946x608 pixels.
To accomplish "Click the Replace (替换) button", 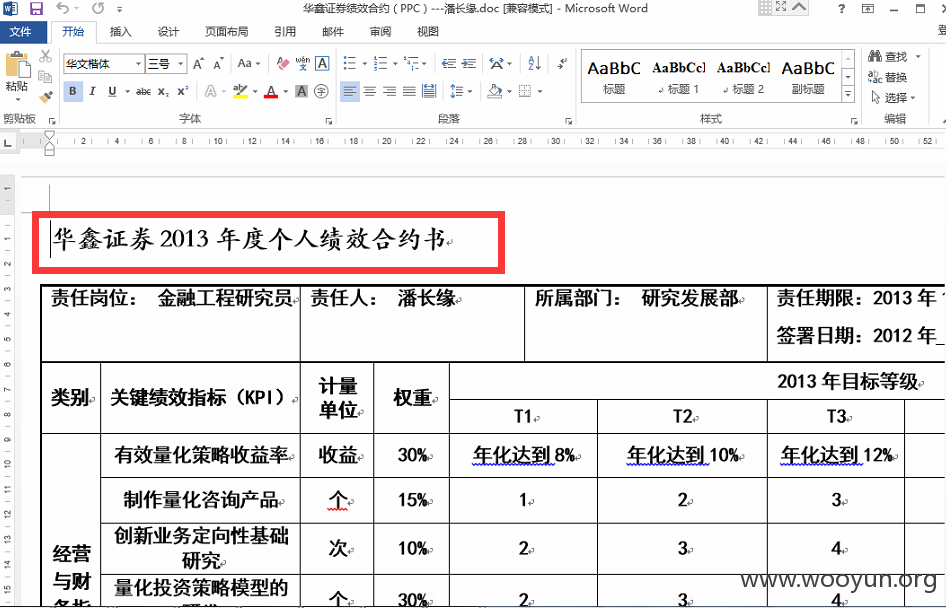I will coord(888,77).
